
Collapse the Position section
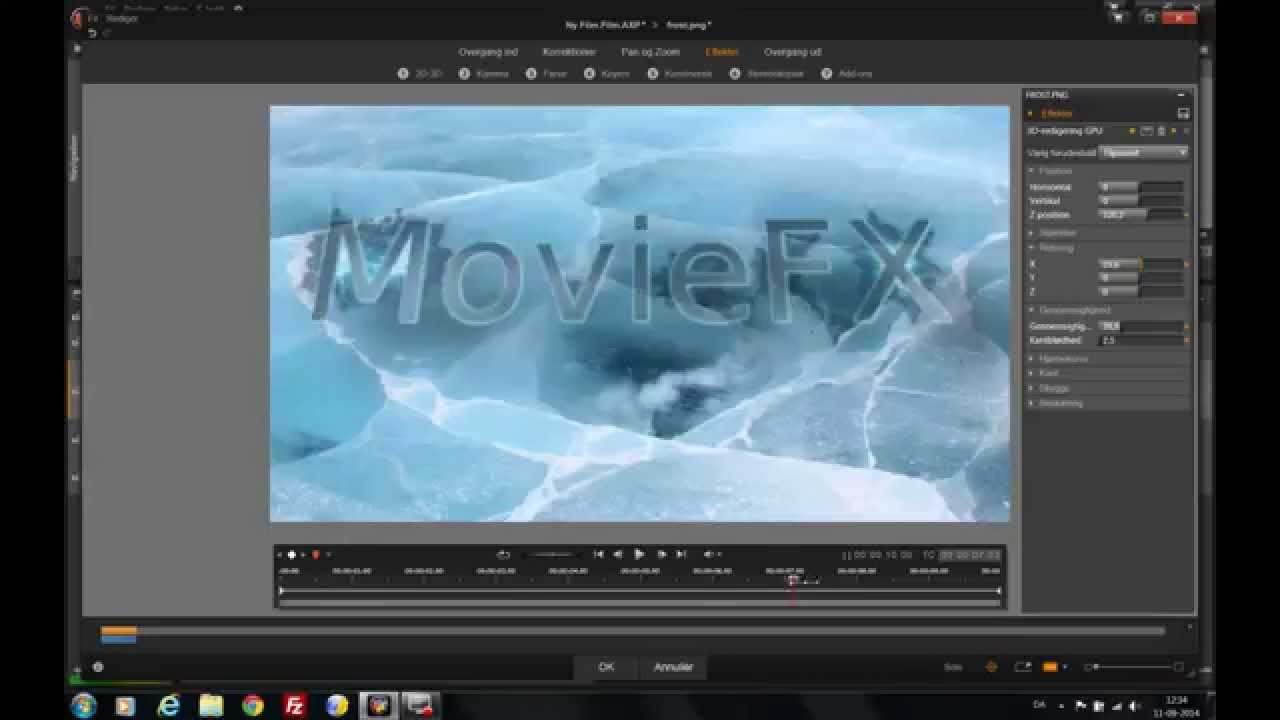pyautogui.click(x=1031, y=171)
